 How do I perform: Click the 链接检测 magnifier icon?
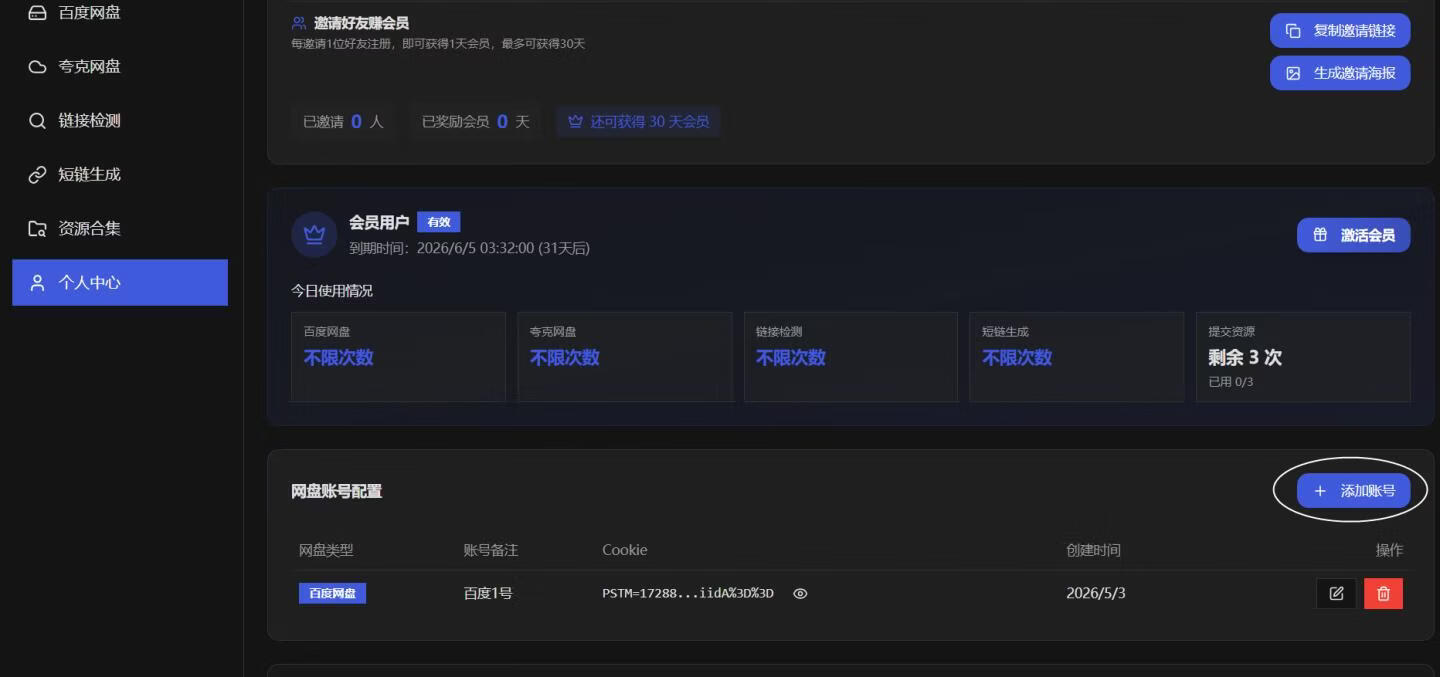pyautogui.click(x=37, y=121)
